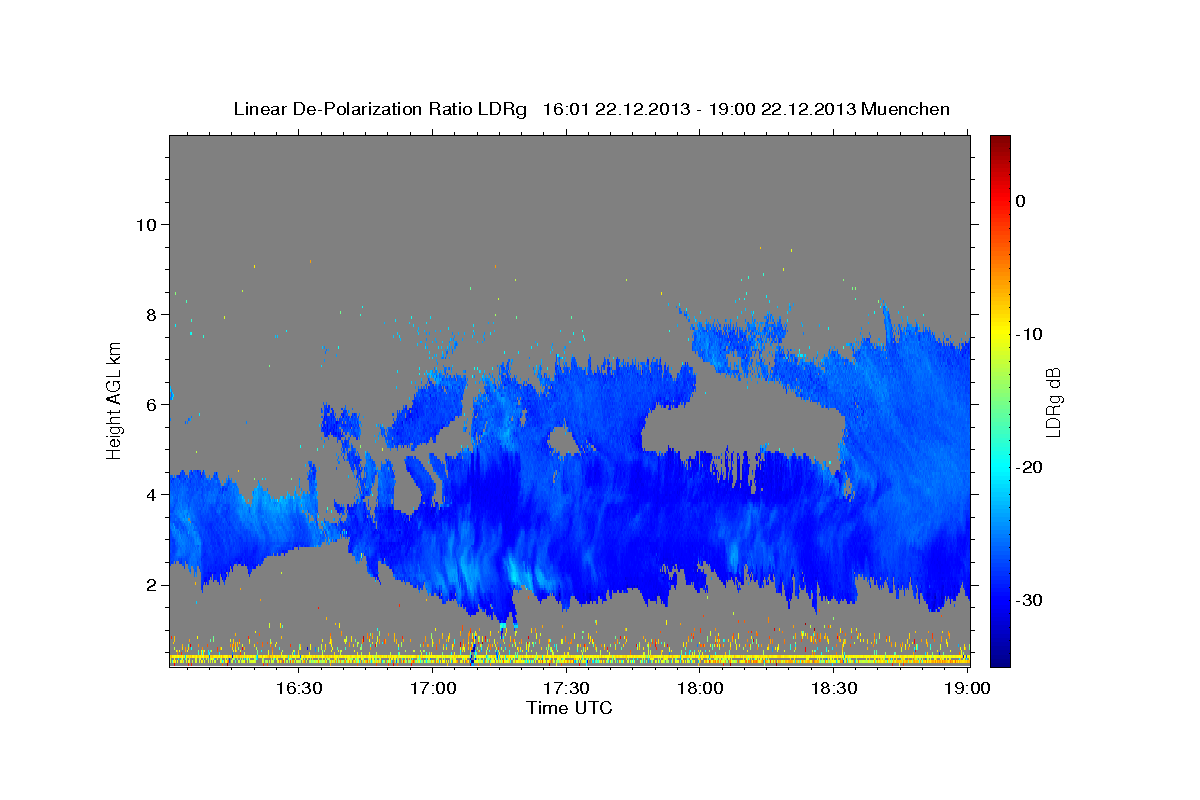Click the '16:01 22.12.2013' start time in the title
This screenshot has height=800, width=1200.
coord(614,109)
